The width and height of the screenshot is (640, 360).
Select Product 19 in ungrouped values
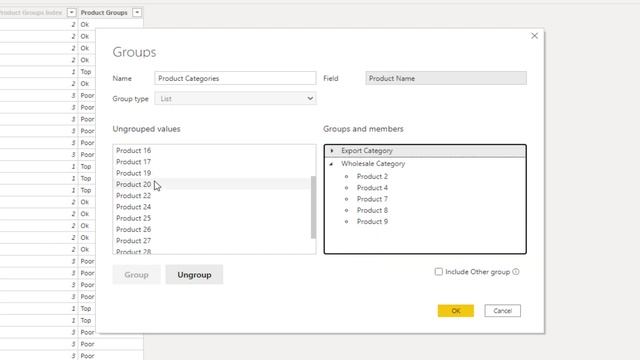point(211,173)
